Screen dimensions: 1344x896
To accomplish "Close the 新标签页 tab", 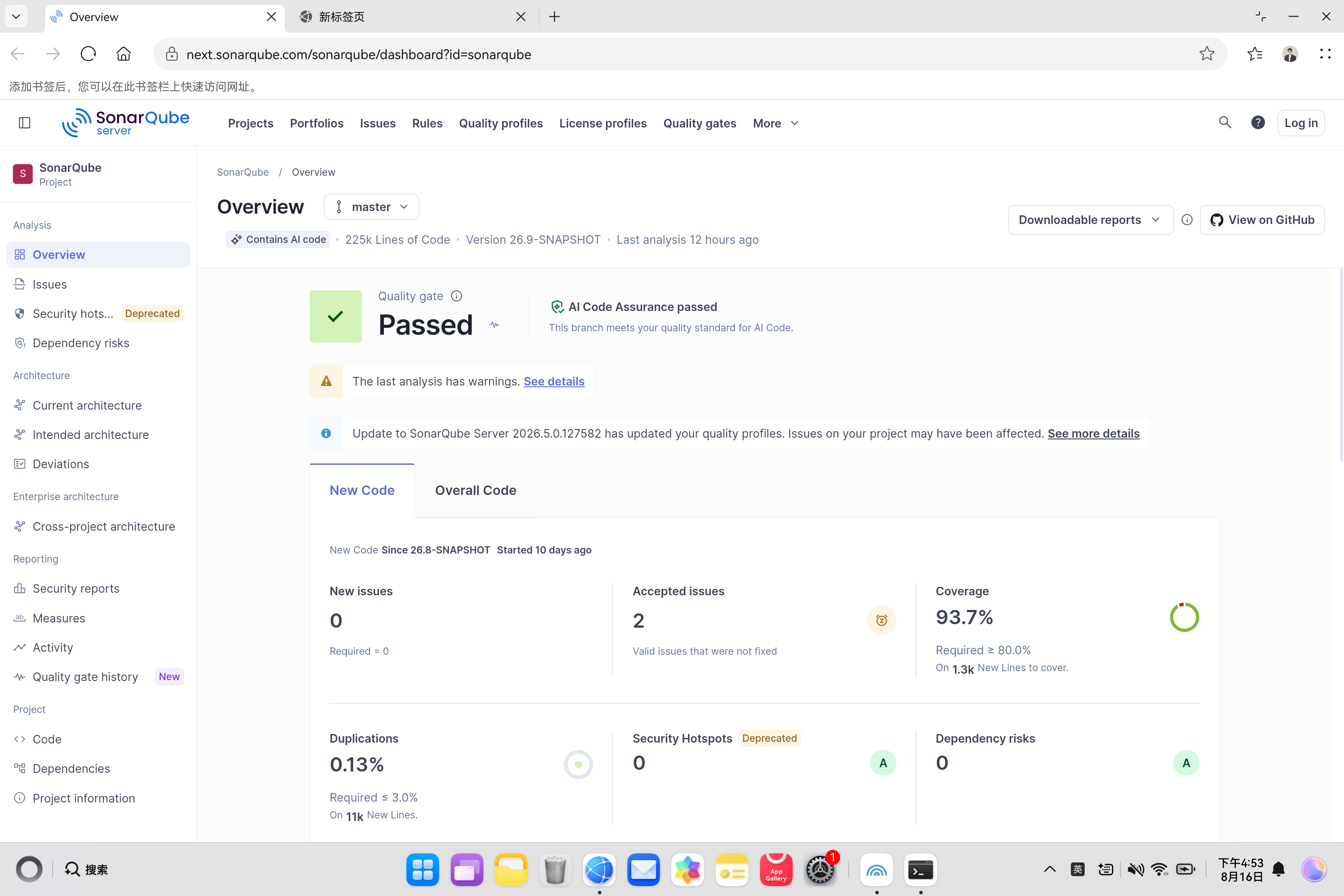I will pyautogui.click(x=520, y=16).
